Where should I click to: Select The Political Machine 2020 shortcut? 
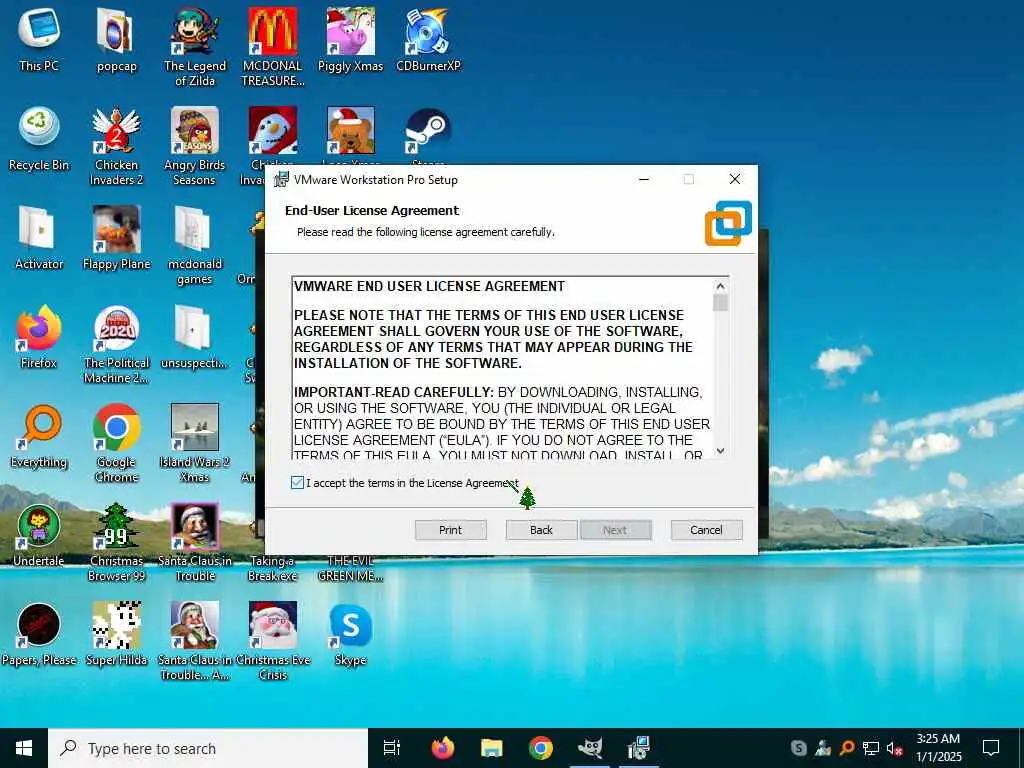pos(116,345)
